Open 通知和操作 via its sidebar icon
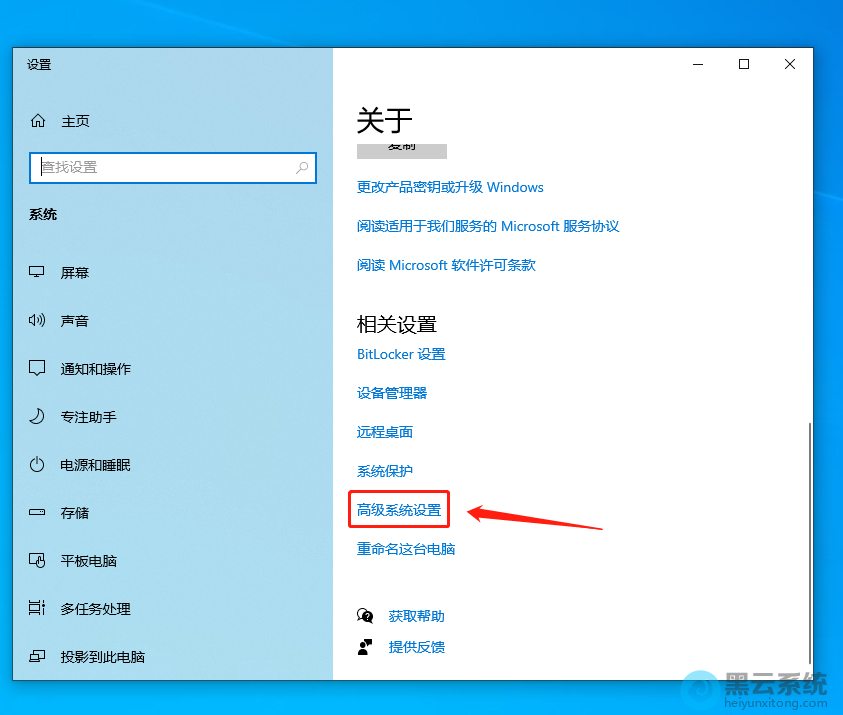The image size is (843, 715). pos(37,368)
